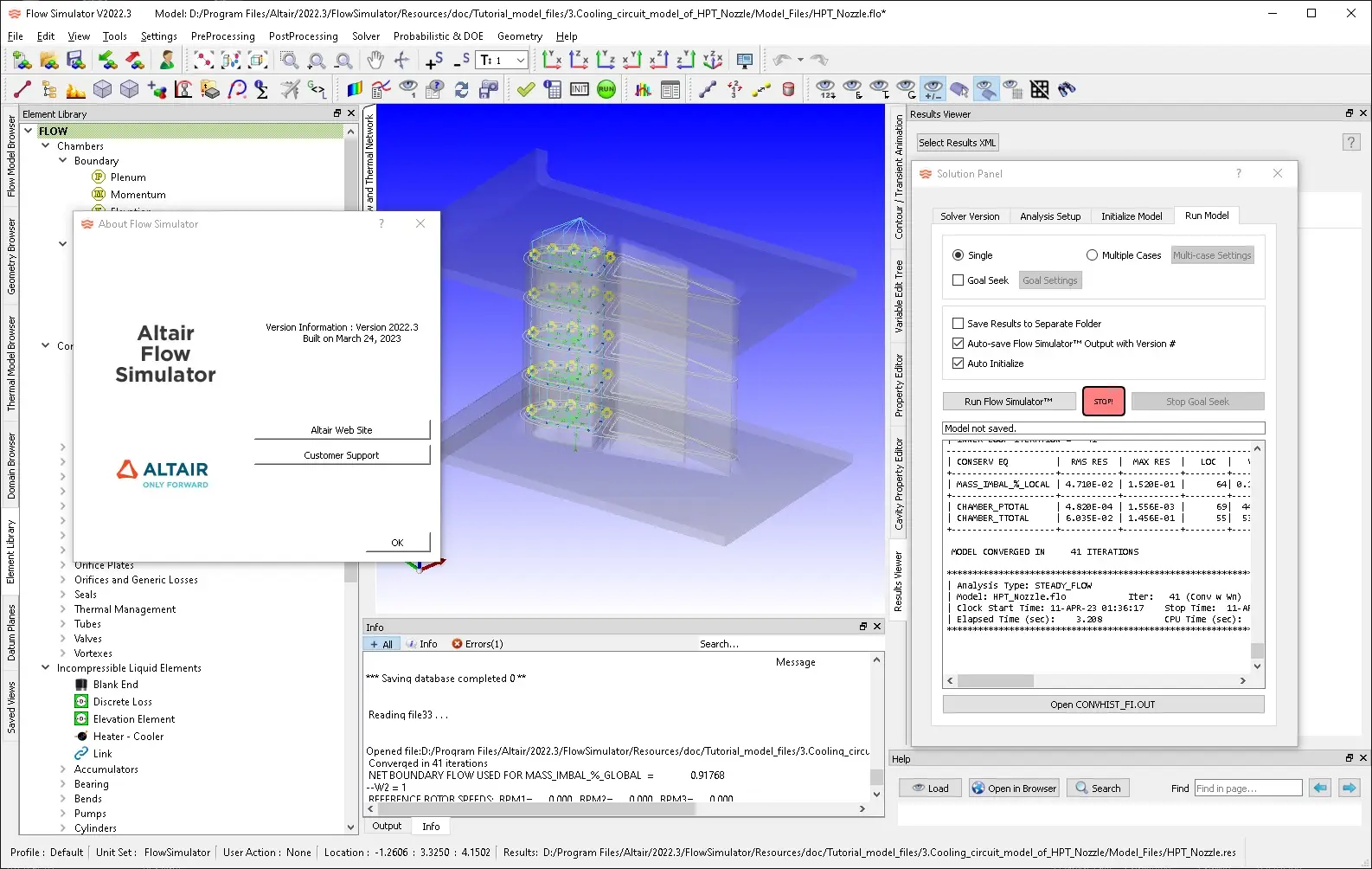Collapse Incompressible Liquid Elements node
This screenshot has height=869, width=1372.
click(x=46, y=668)
